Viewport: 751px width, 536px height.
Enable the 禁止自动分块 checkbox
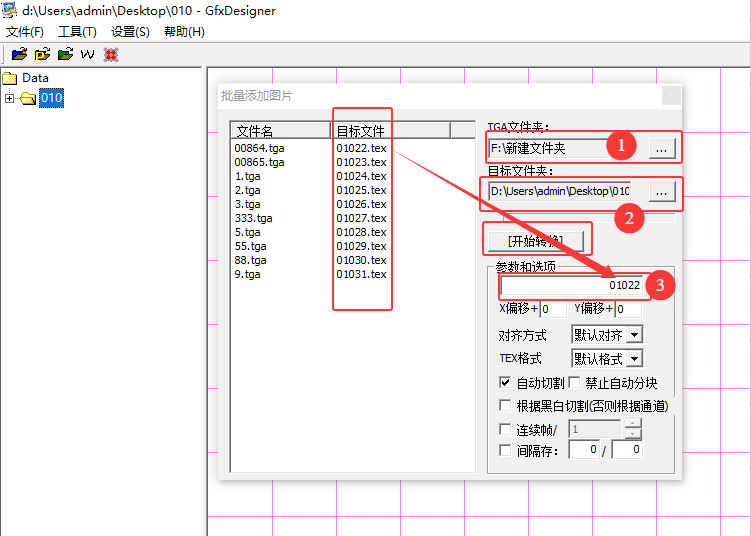575,383
